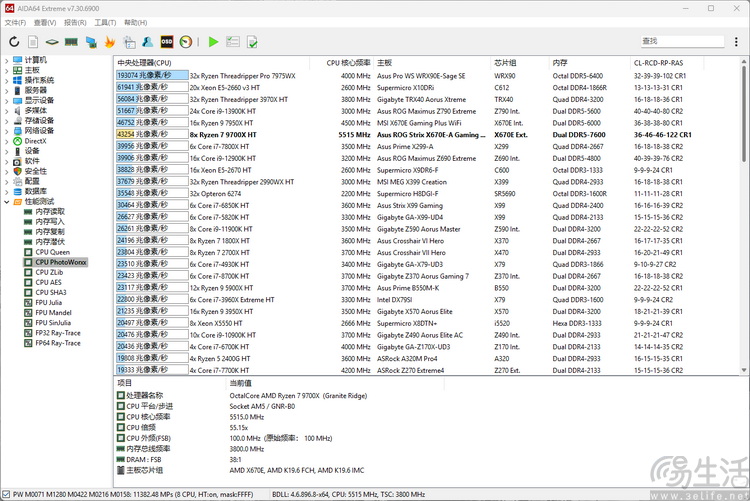Click the Refresh toolbar icon

coord(14,42)
